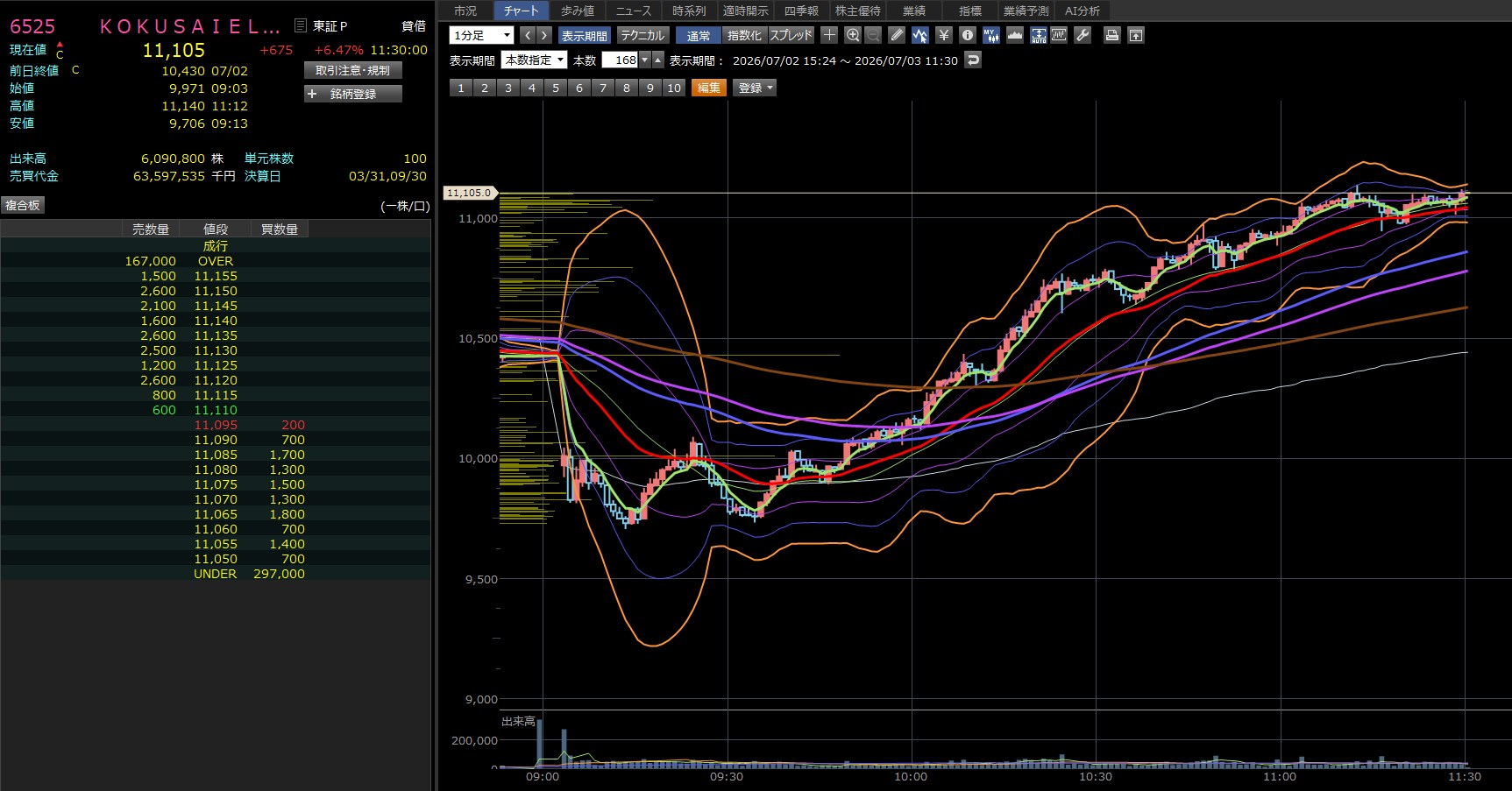Toggle the chart pointer line tool
The image size is (1512, 791).
pos(919,35)
